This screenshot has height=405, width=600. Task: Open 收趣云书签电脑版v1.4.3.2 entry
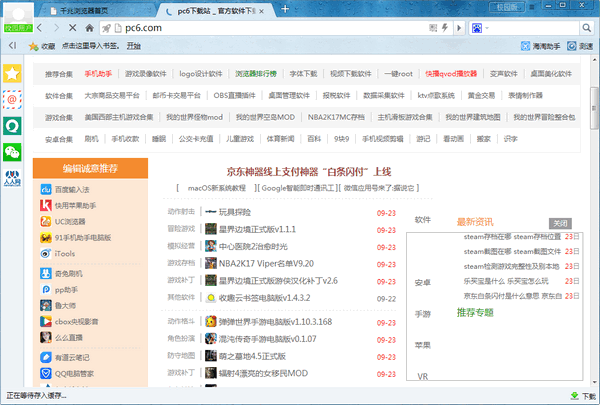[264, 298]
